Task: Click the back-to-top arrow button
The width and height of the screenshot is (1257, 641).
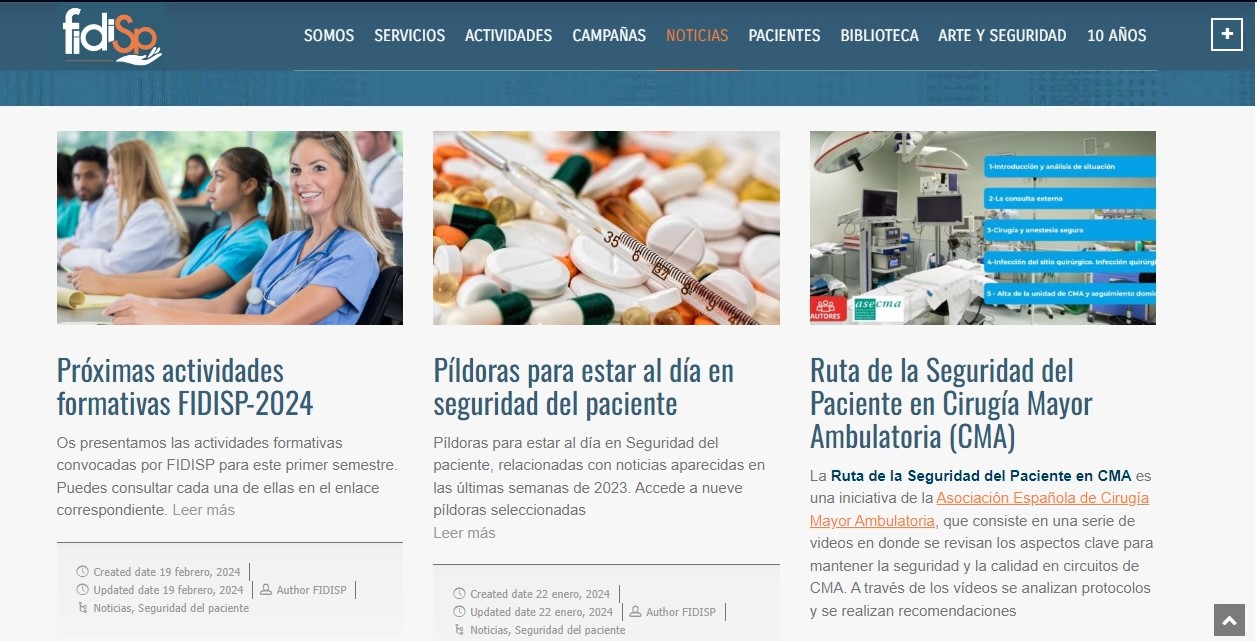Action: coord(1229,620)
